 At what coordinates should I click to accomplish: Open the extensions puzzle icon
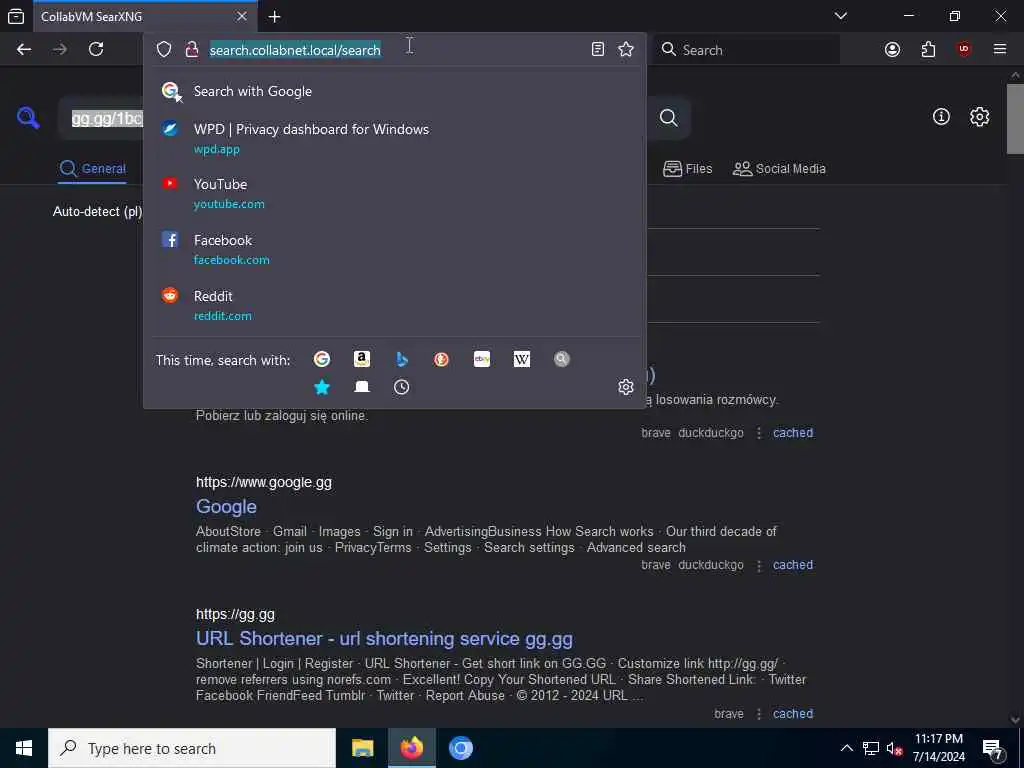928,50
